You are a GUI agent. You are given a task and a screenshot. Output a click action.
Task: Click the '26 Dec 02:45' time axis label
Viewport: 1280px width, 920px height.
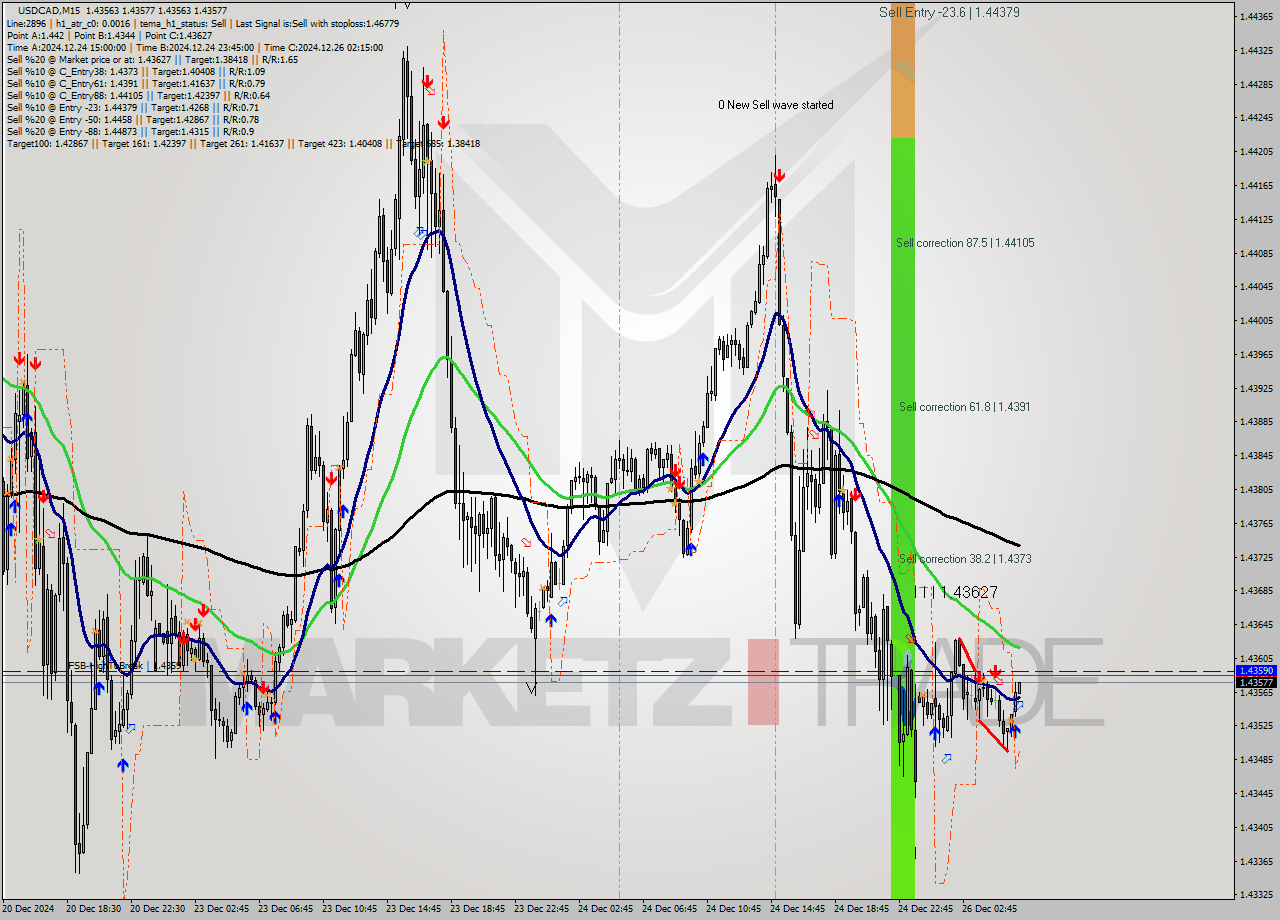click(x=989, y=909)
